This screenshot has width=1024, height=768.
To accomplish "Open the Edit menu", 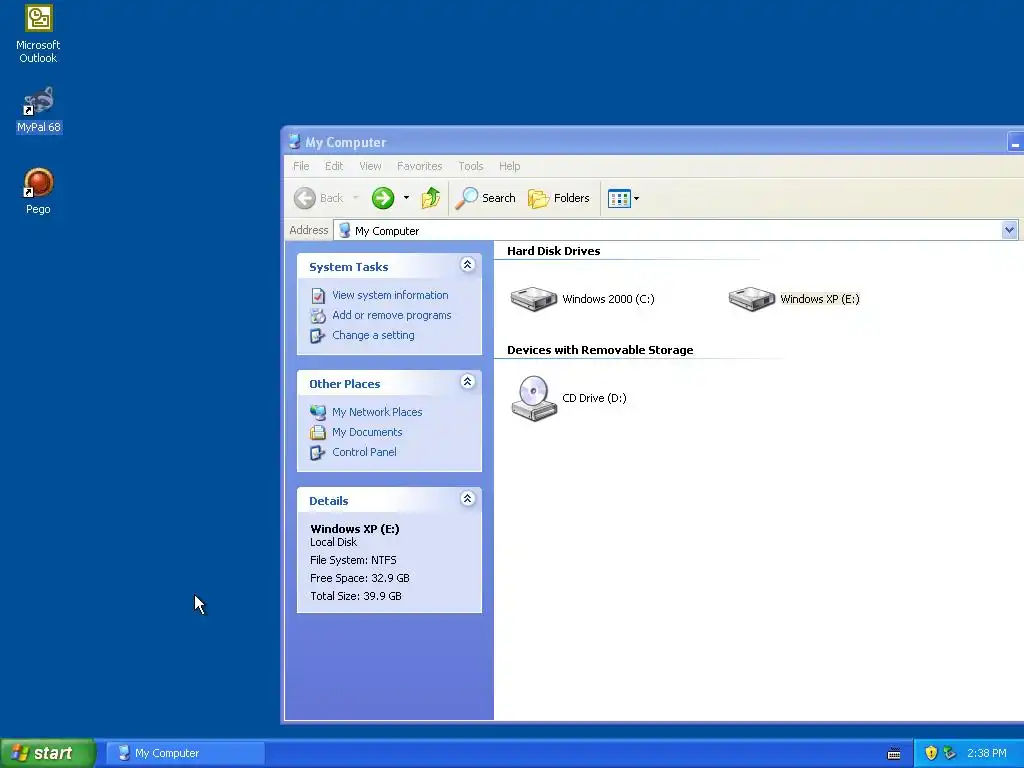I will 334,166.
